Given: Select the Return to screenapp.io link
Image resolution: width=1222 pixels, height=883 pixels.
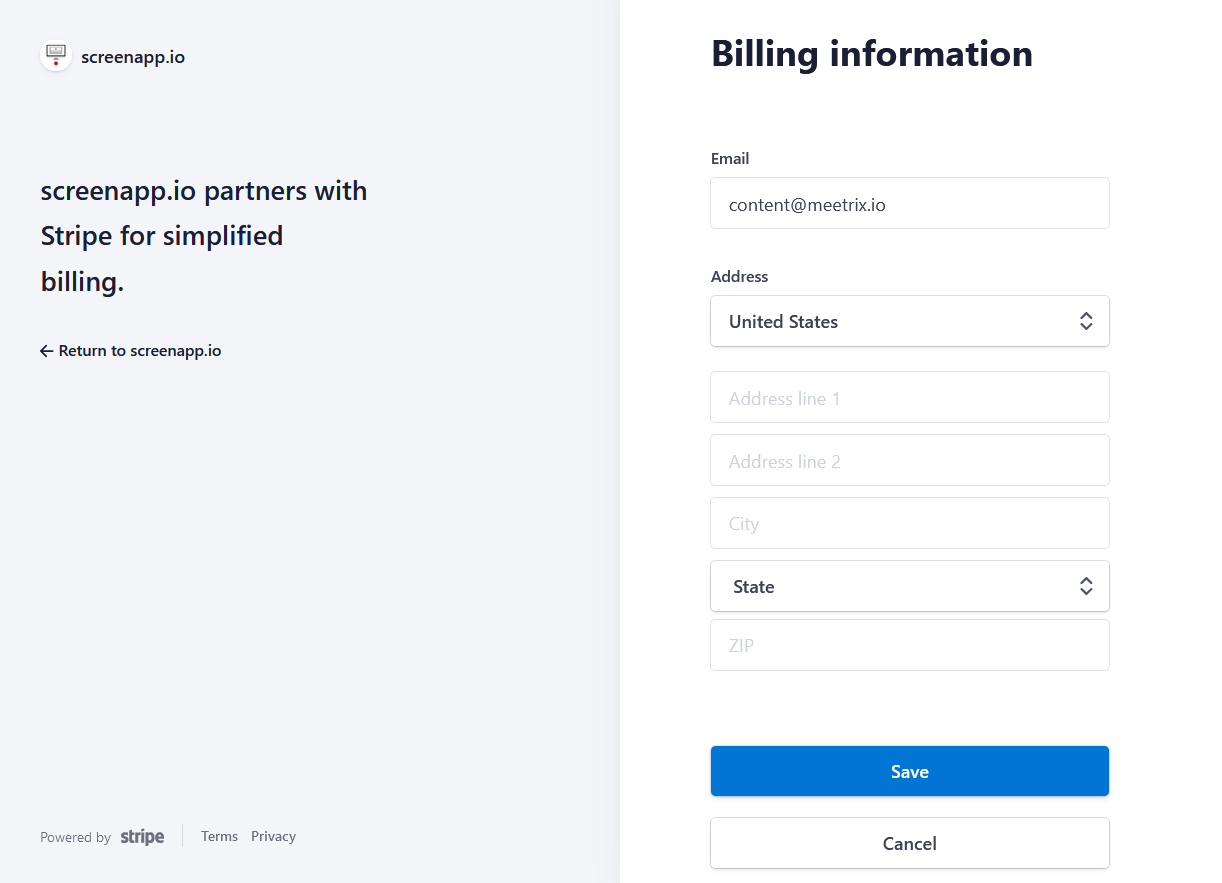Looking at the screenshot, I should click(139, 351).
